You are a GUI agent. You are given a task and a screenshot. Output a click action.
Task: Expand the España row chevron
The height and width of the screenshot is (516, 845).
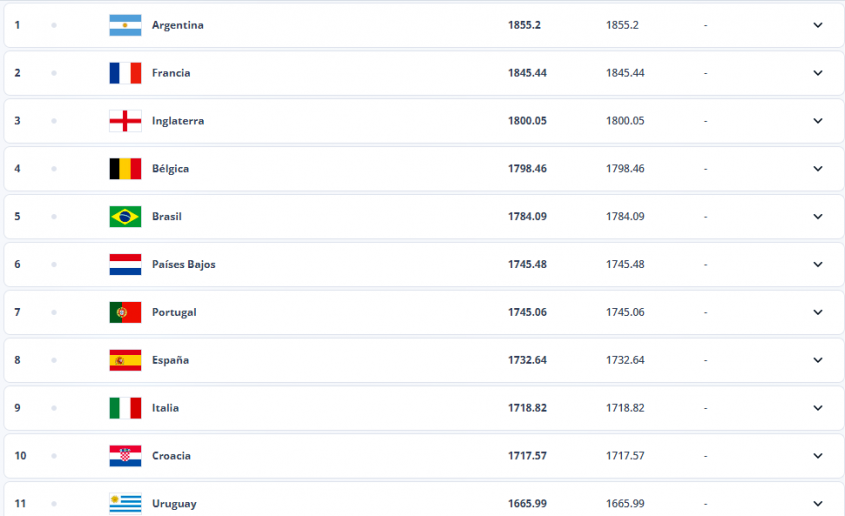818,360
